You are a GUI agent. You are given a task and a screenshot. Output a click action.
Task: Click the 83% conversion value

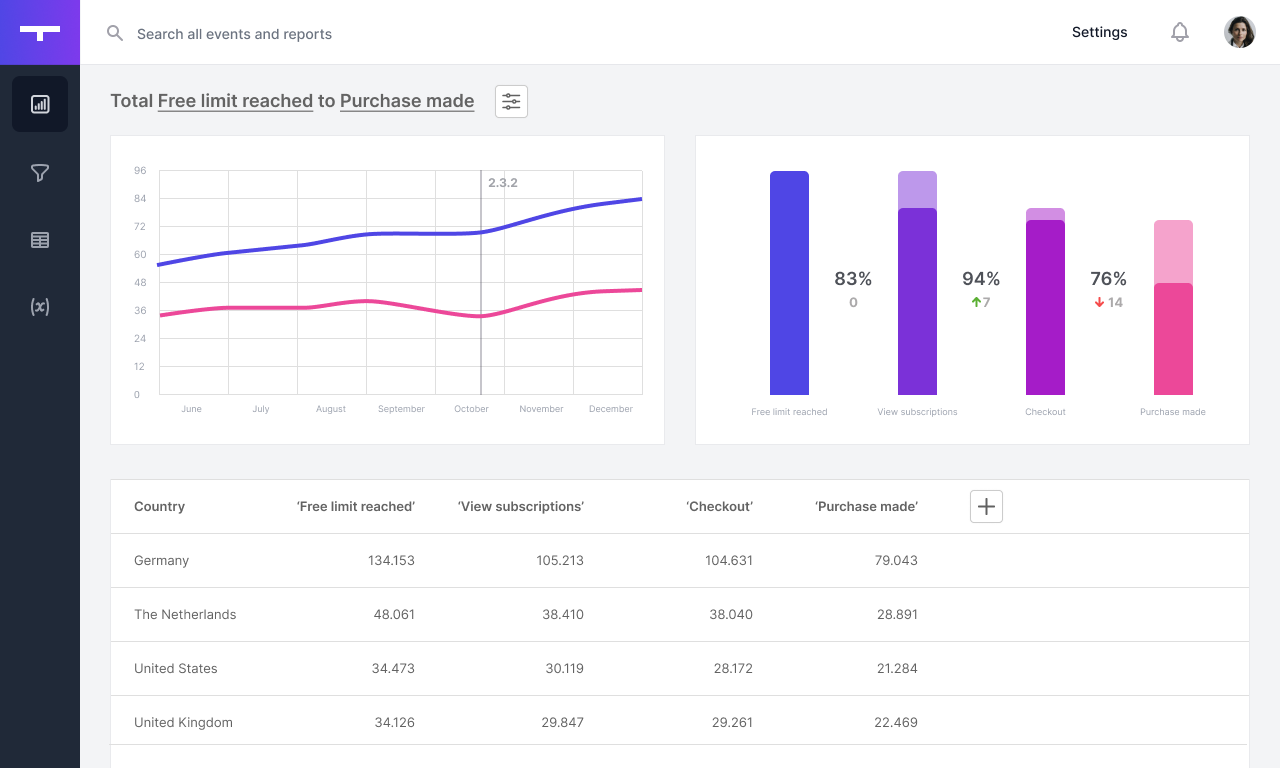[x=853, y=279]
